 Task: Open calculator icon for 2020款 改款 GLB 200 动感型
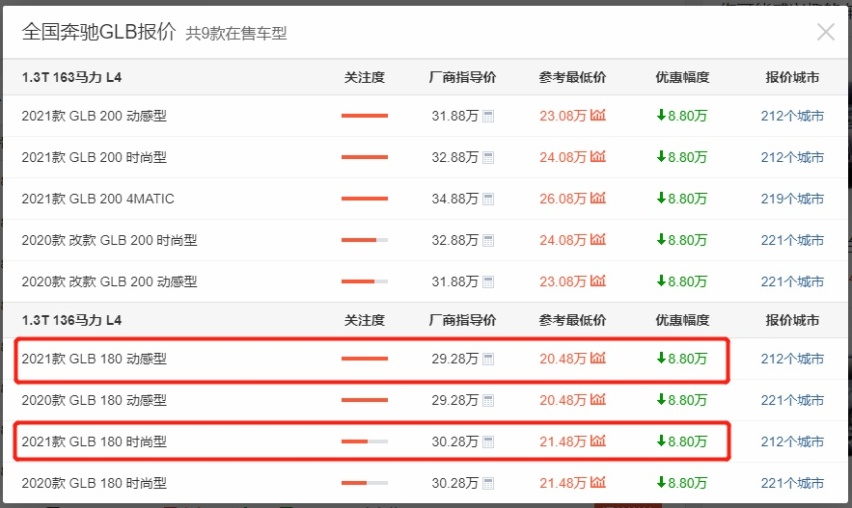tap(488, 281)
